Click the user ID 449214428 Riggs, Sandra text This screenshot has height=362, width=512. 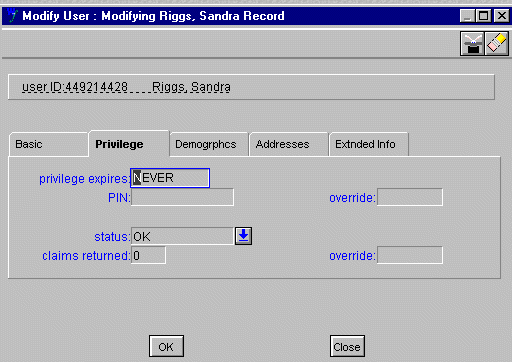(126, 87)
